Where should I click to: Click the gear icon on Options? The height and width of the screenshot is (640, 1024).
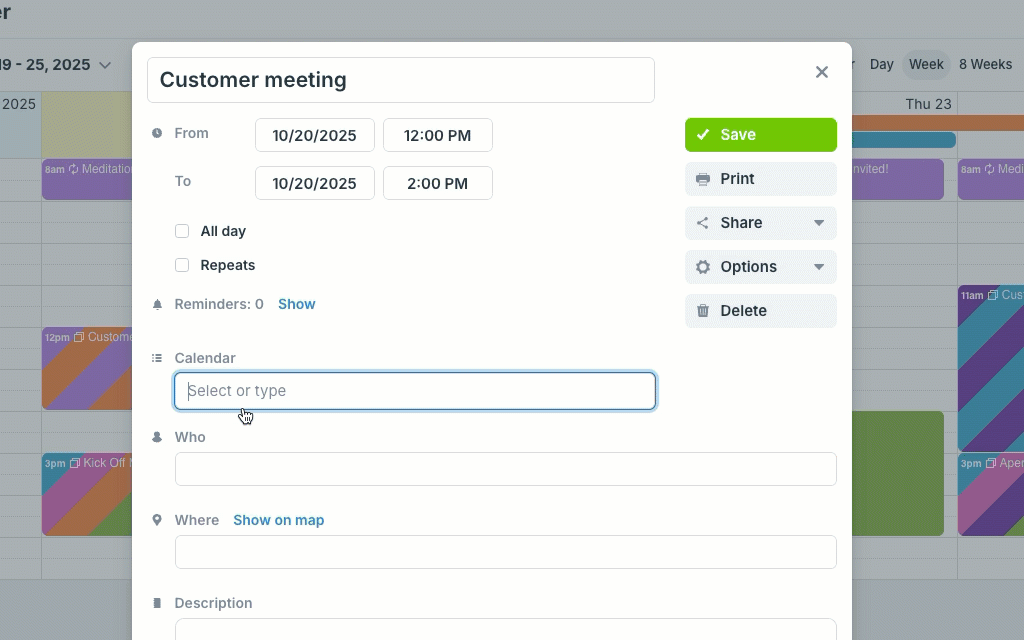703,267
